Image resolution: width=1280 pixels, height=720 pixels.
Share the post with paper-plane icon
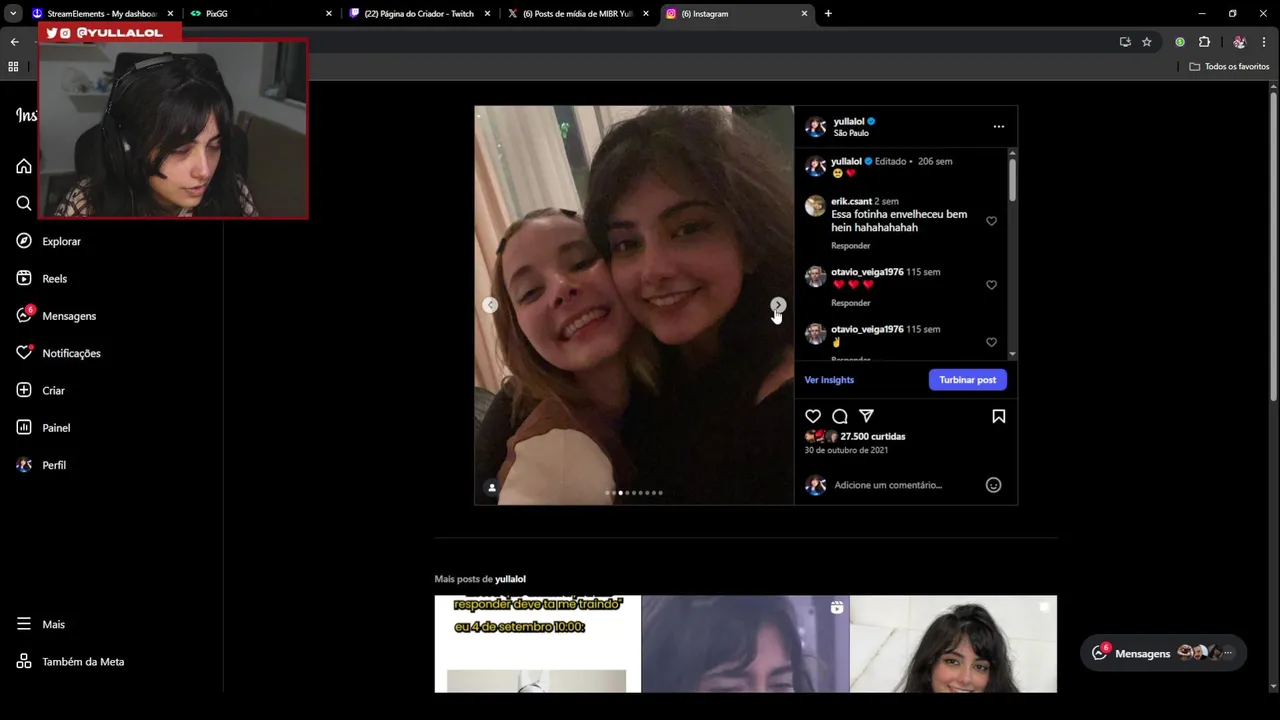[x=866, y=416]
